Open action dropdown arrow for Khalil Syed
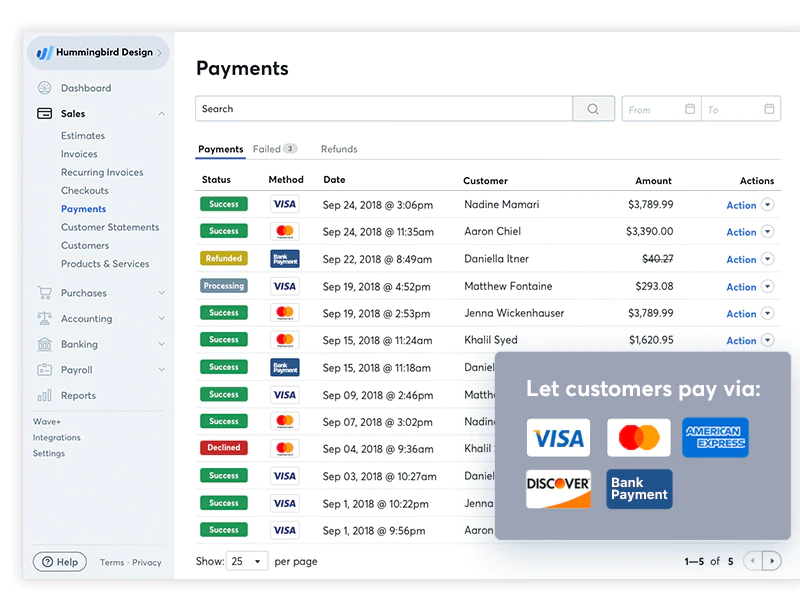The width and height of the screenshot is (800, 600). point(767,340)
